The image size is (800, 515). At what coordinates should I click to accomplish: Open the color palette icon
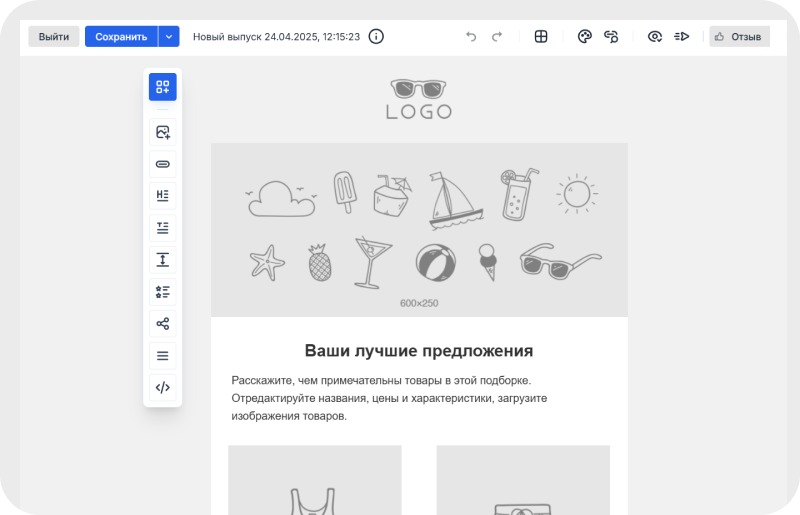tap(585, 37)
